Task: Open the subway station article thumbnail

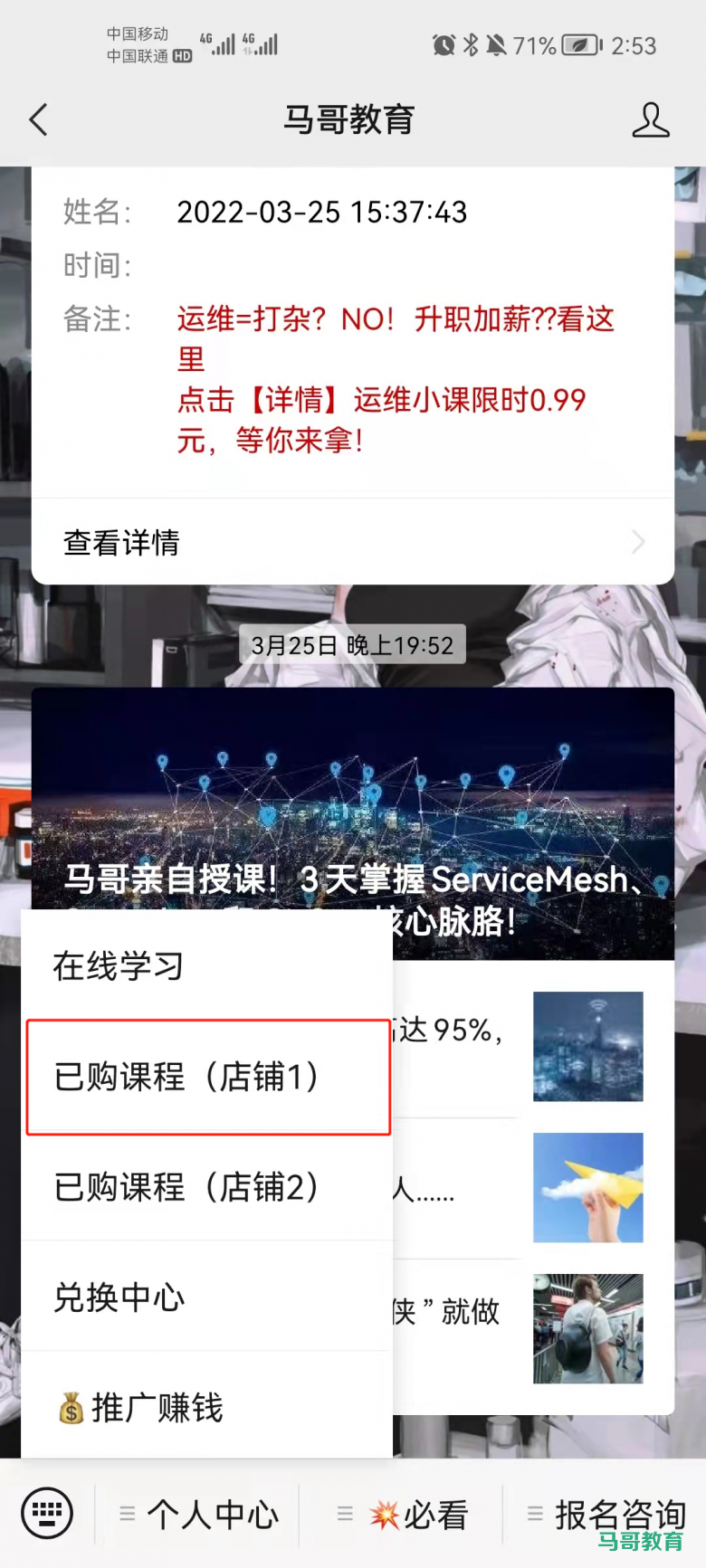Action: [x=588, y=1328]
